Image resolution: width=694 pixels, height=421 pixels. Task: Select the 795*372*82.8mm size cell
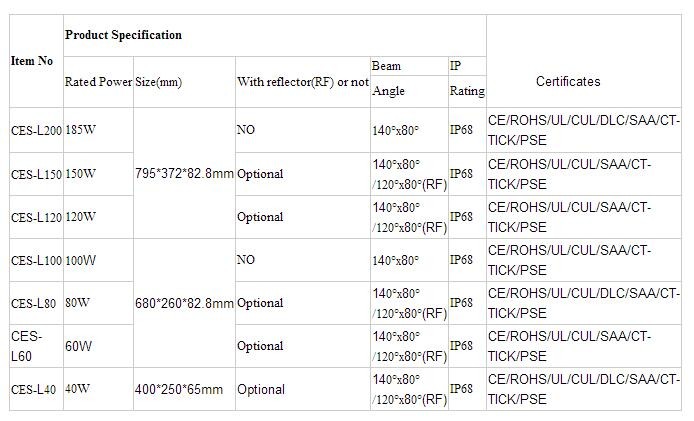(184, 173)
